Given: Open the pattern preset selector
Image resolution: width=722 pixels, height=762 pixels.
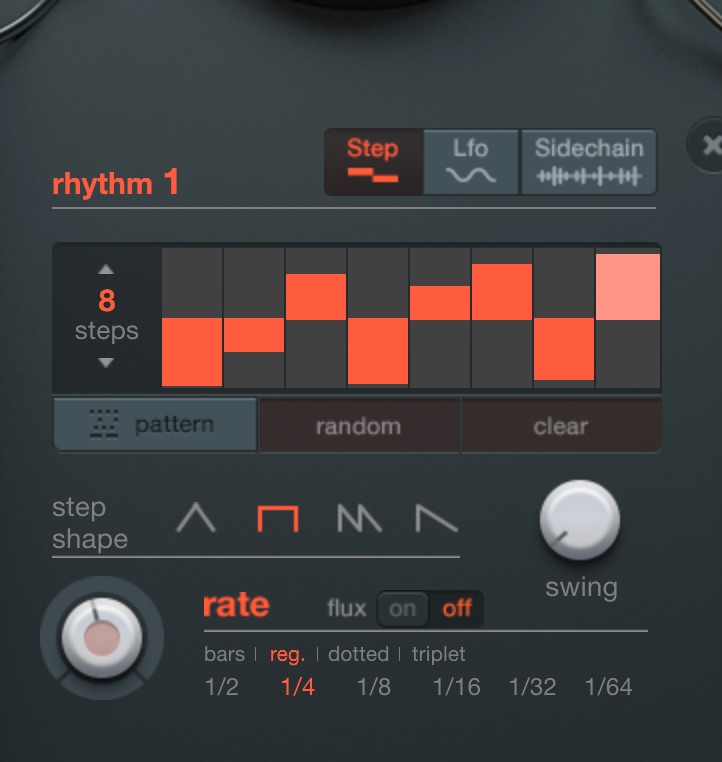Looking at the screenshot, I should tap(155, 425).
